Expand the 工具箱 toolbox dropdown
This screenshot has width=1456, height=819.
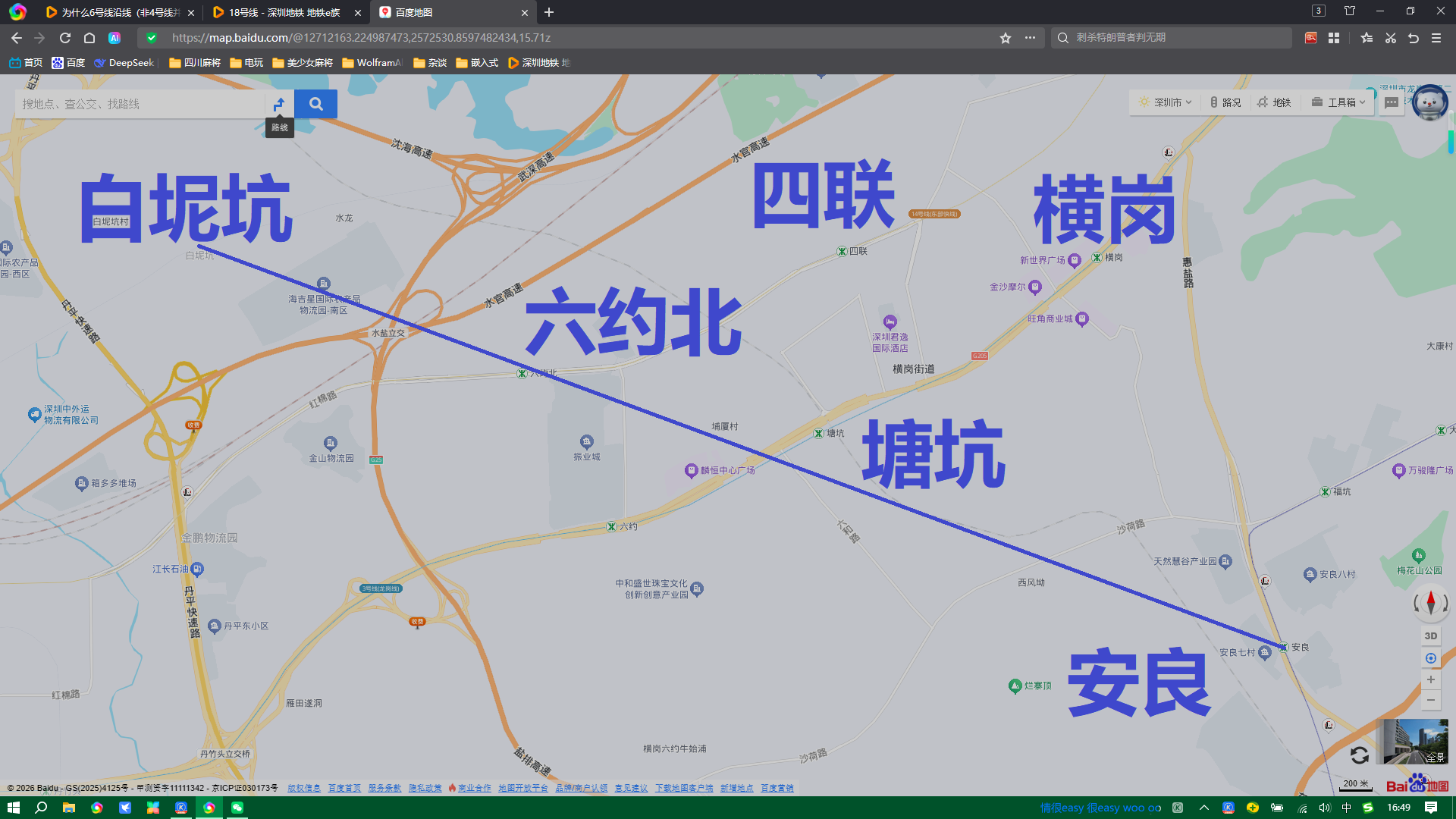pyautogui.click(x=1338, y=102)
